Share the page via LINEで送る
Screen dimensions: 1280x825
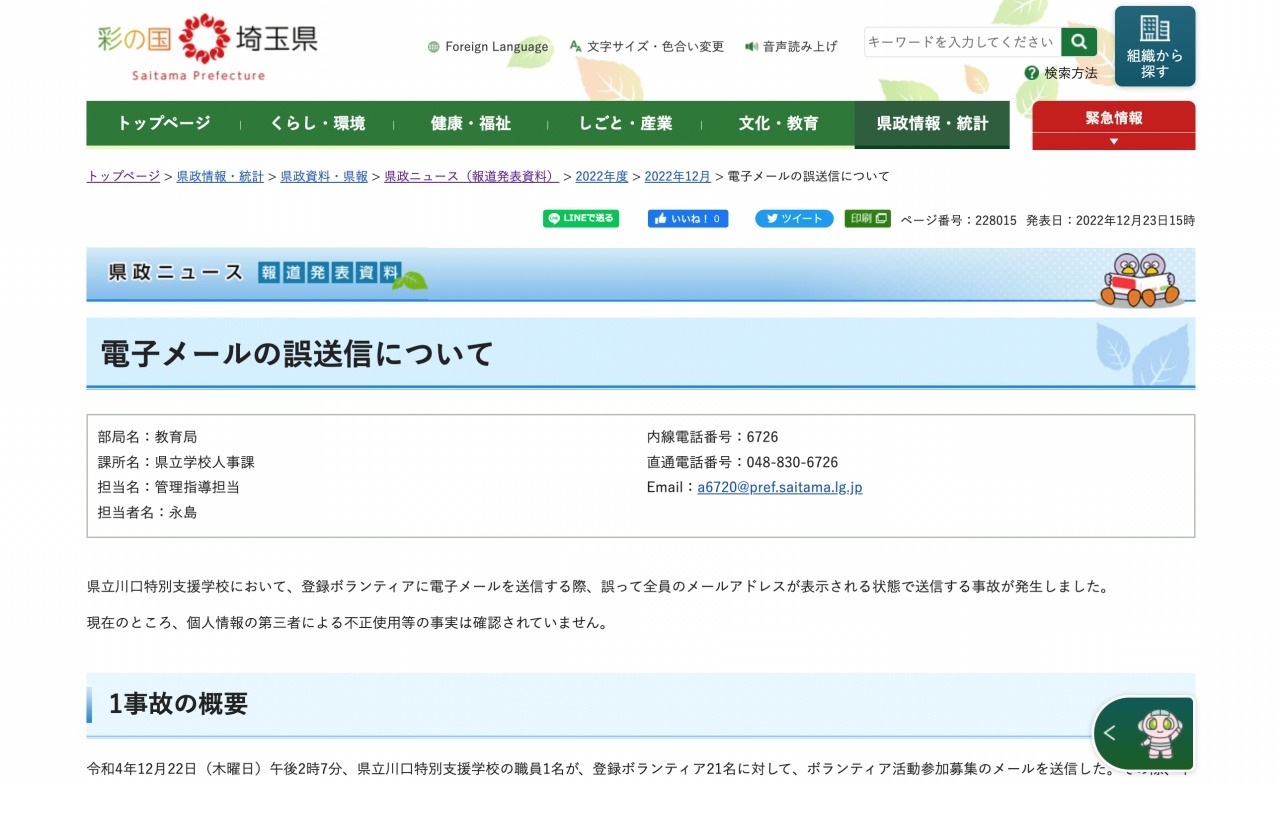[x=581, y=219]
